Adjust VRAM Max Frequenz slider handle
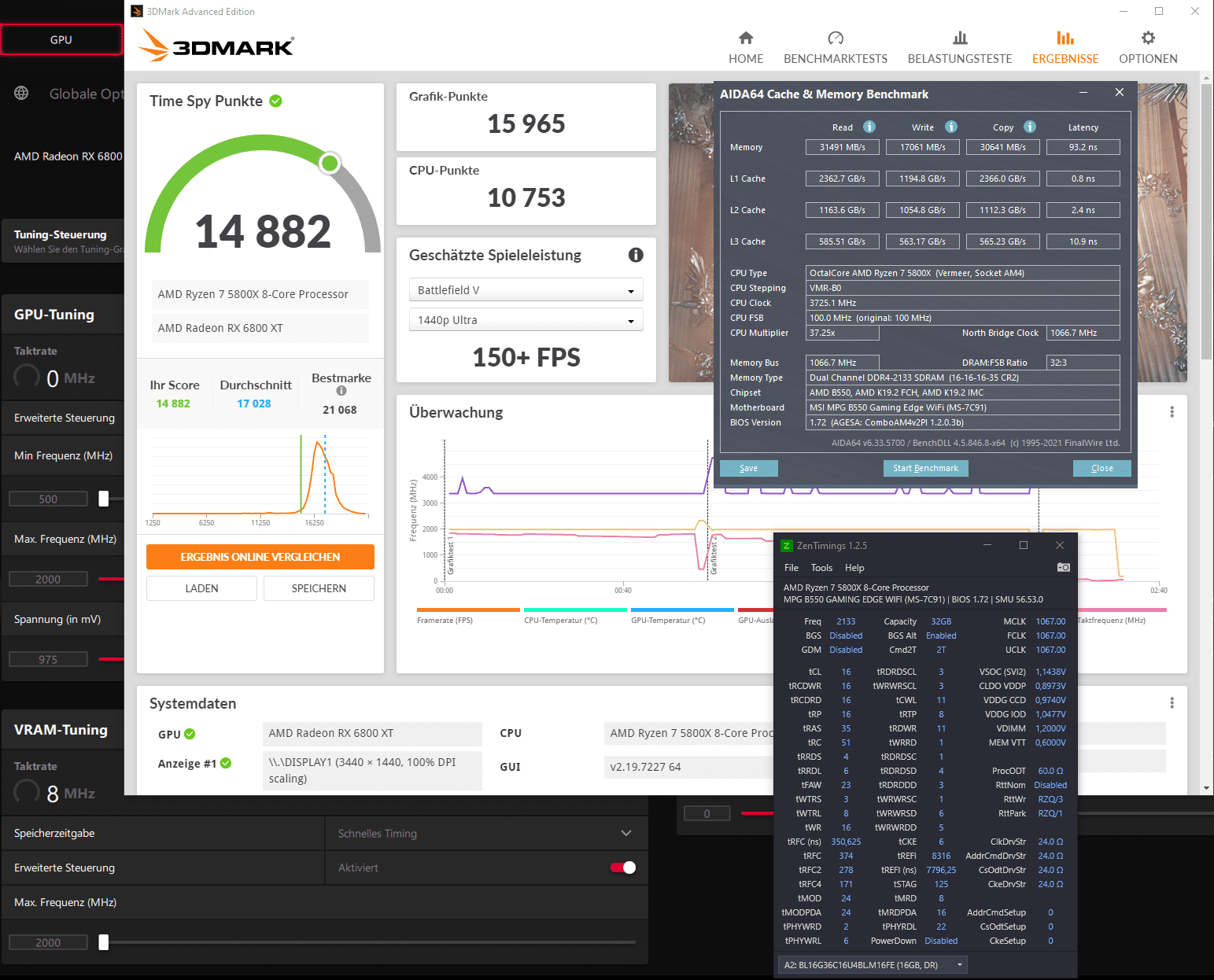 point(103,942)
